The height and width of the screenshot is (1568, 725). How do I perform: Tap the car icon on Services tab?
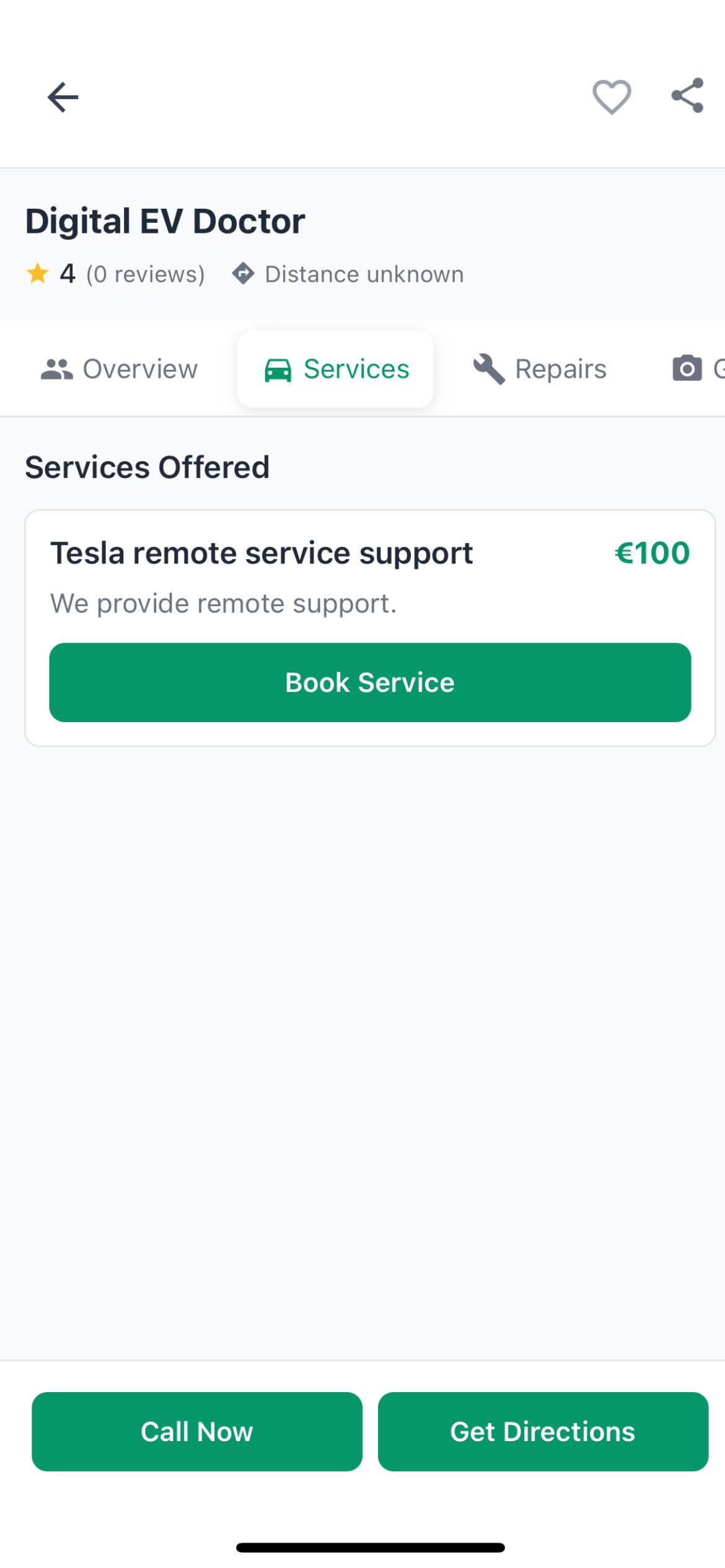point(278,370)
